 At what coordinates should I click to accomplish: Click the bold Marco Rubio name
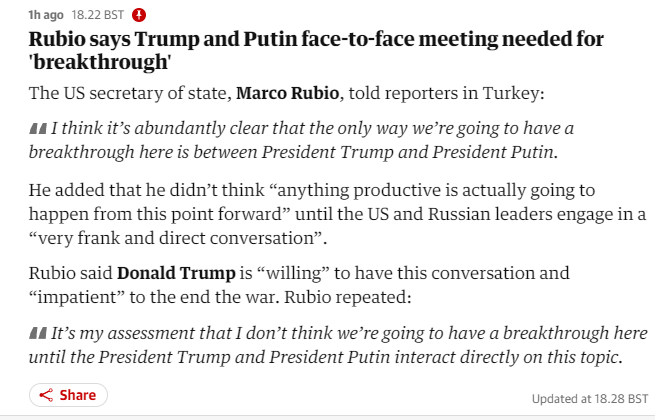click(287, 93)
